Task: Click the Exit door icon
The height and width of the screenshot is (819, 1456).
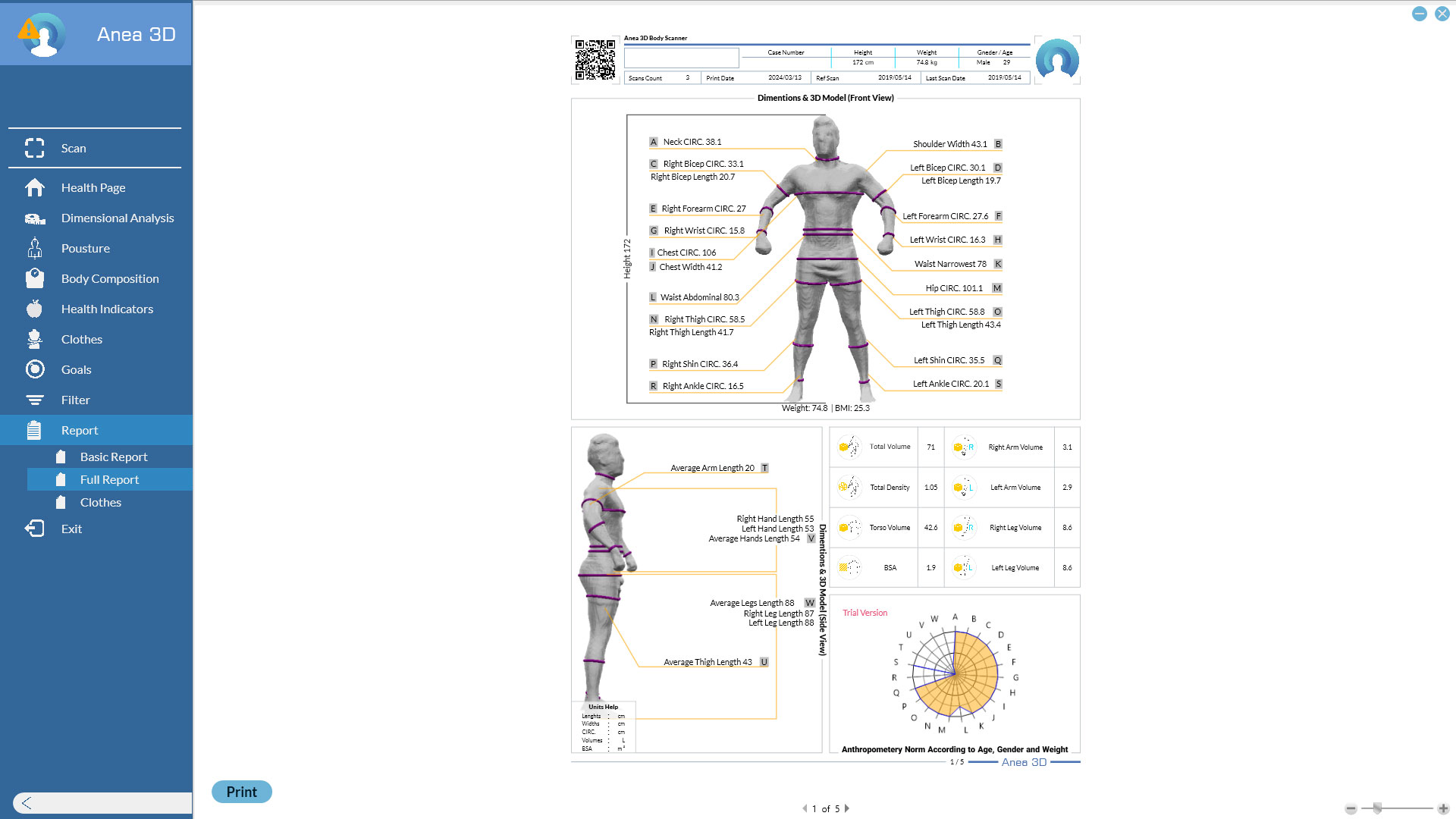Action: coord(34,529)
